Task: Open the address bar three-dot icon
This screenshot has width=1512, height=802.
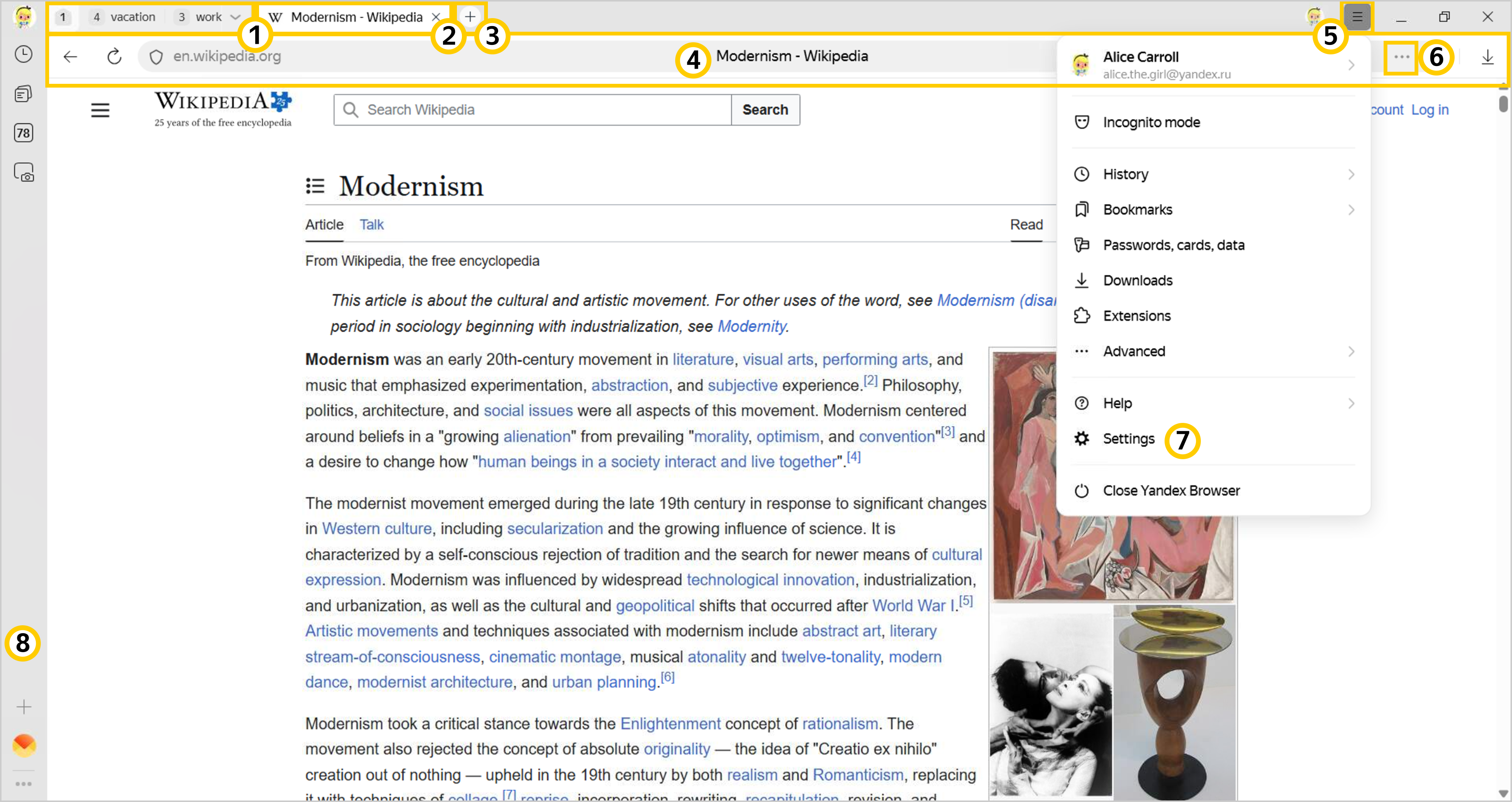Action: tap(1401, 57)
